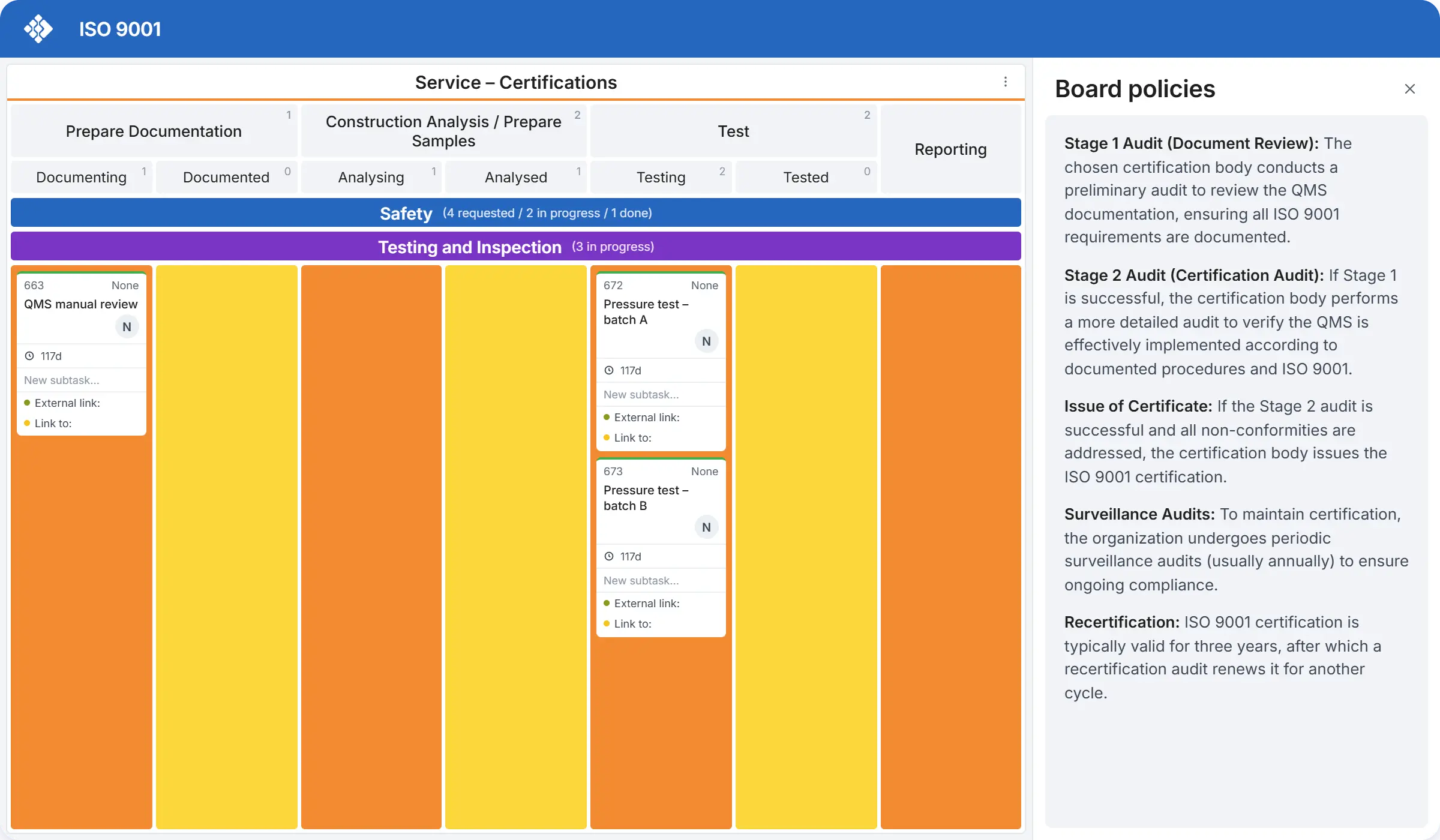Select the Construction Analysis / Prepare Samples header

click(x=443, y=131)
